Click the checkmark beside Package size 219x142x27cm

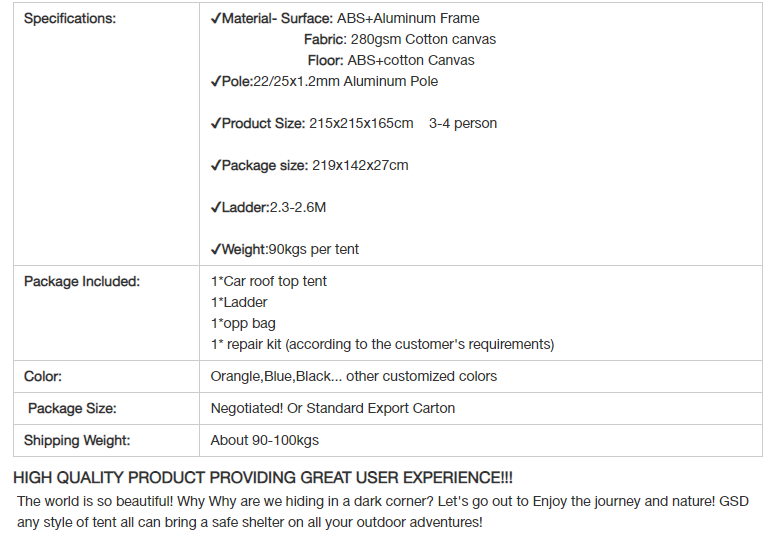point(215,166)
